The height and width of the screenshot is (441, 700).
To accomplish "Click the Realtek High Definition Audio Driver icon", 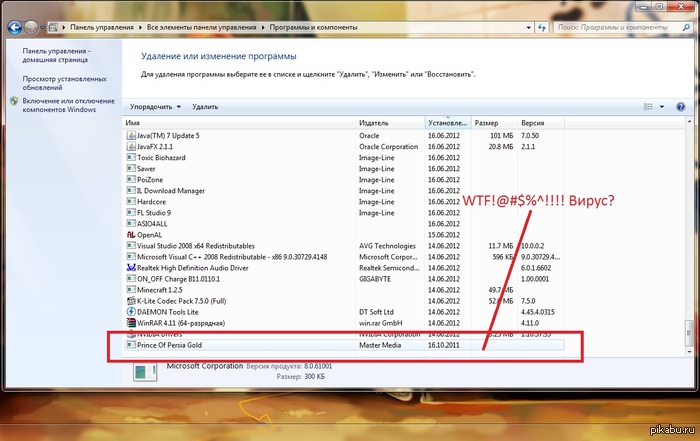I will click(x=131, y=267).
